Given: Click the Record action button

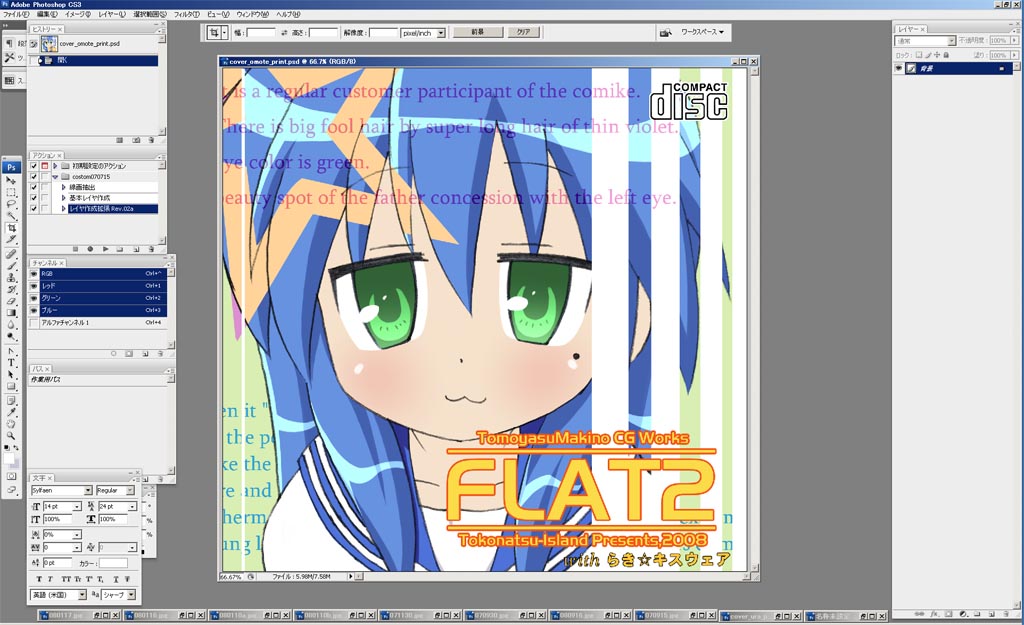Looking at the screenshot, I should (90, 249).
